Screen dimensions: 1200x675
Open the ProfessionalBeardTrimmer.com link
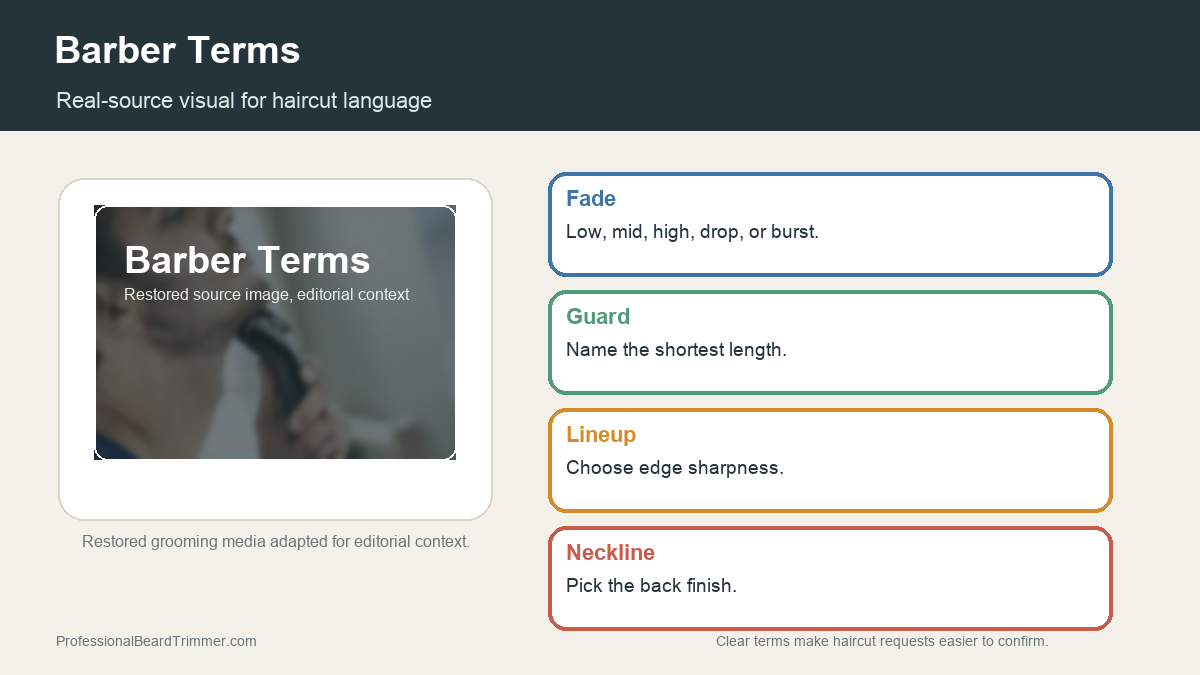[156, 641]
